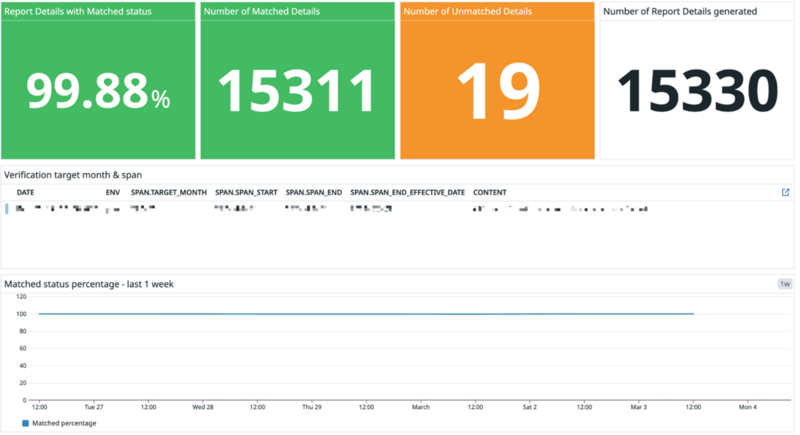
Task: Select the 15311 matched details widget
Action: tap(297, 81)
